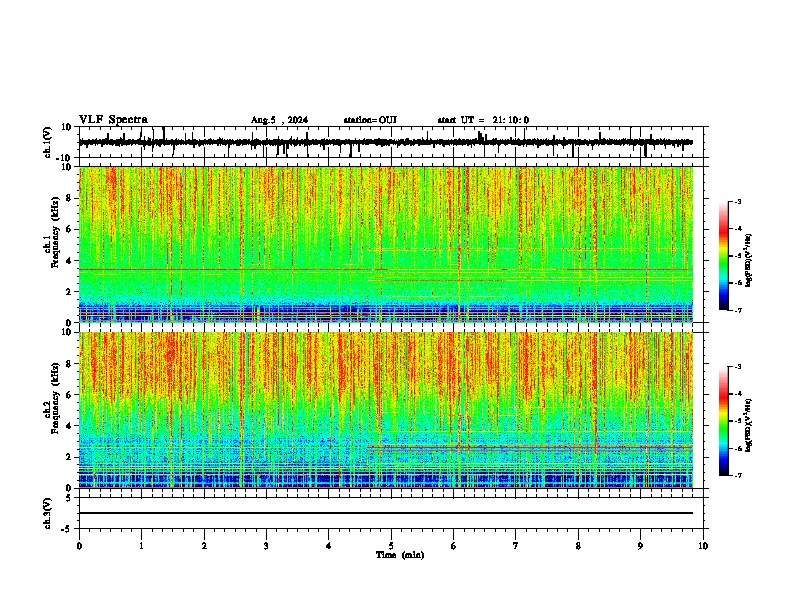Click the time-axis tick label "3"
792x612 pixels.
(266, 546)
